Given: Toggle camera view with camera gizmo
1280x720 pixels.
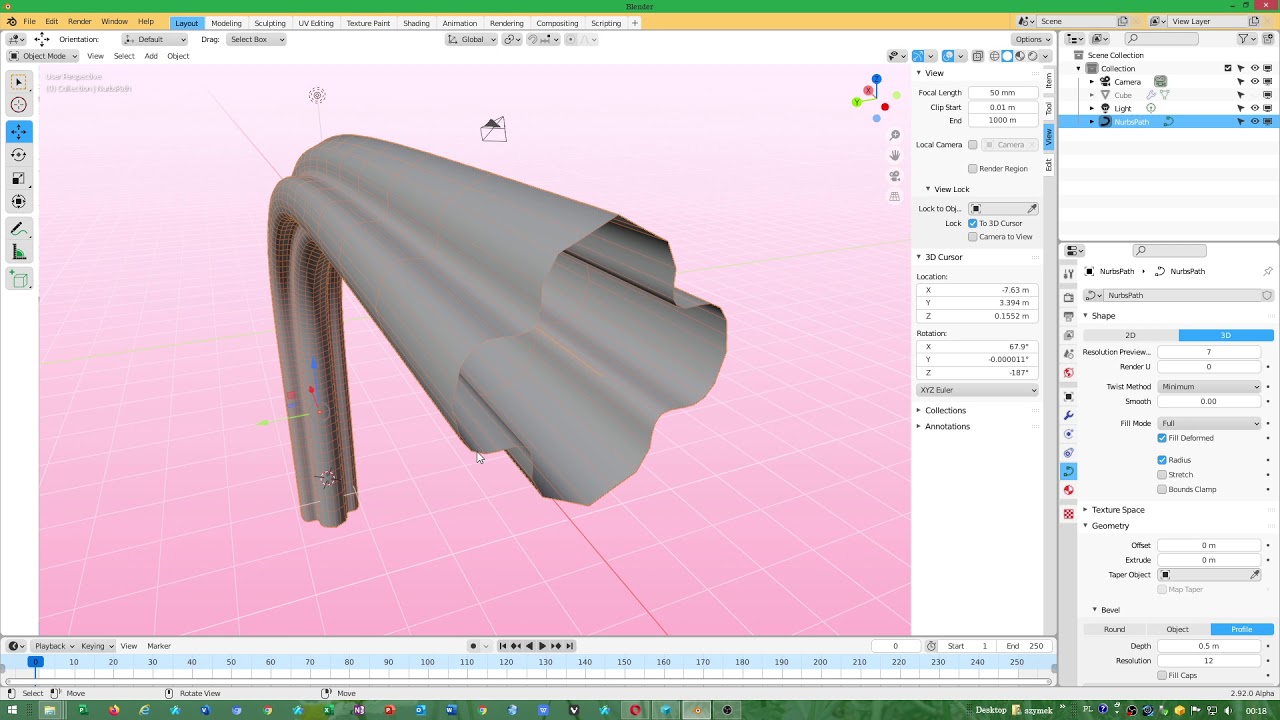Looking at the screenshot, I should 895,176.
